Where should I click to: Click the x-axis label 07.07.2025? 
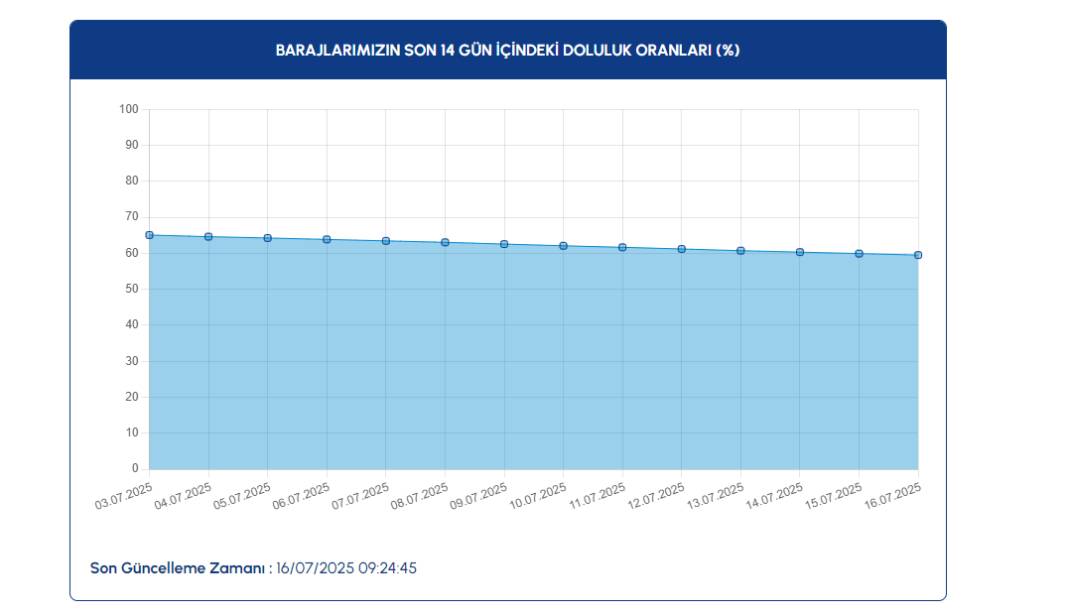click(x=360, y=496)
